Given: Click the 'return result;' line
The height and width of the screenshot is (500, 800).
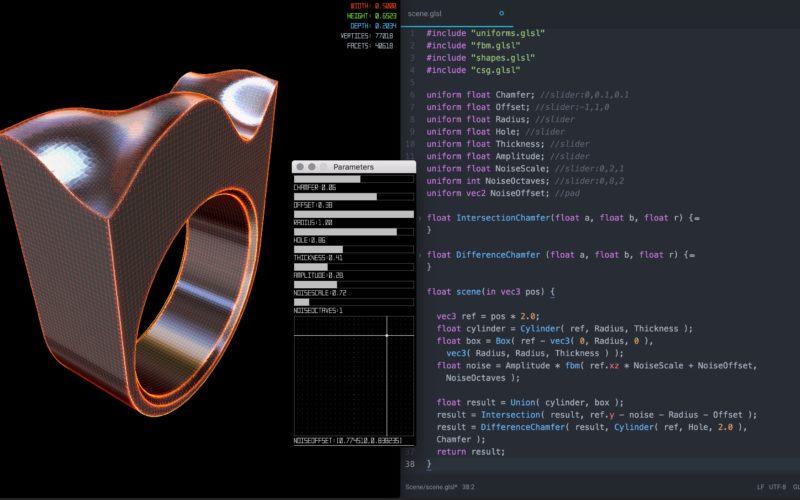Looking at the screenshot, I should tap(470, 452).
